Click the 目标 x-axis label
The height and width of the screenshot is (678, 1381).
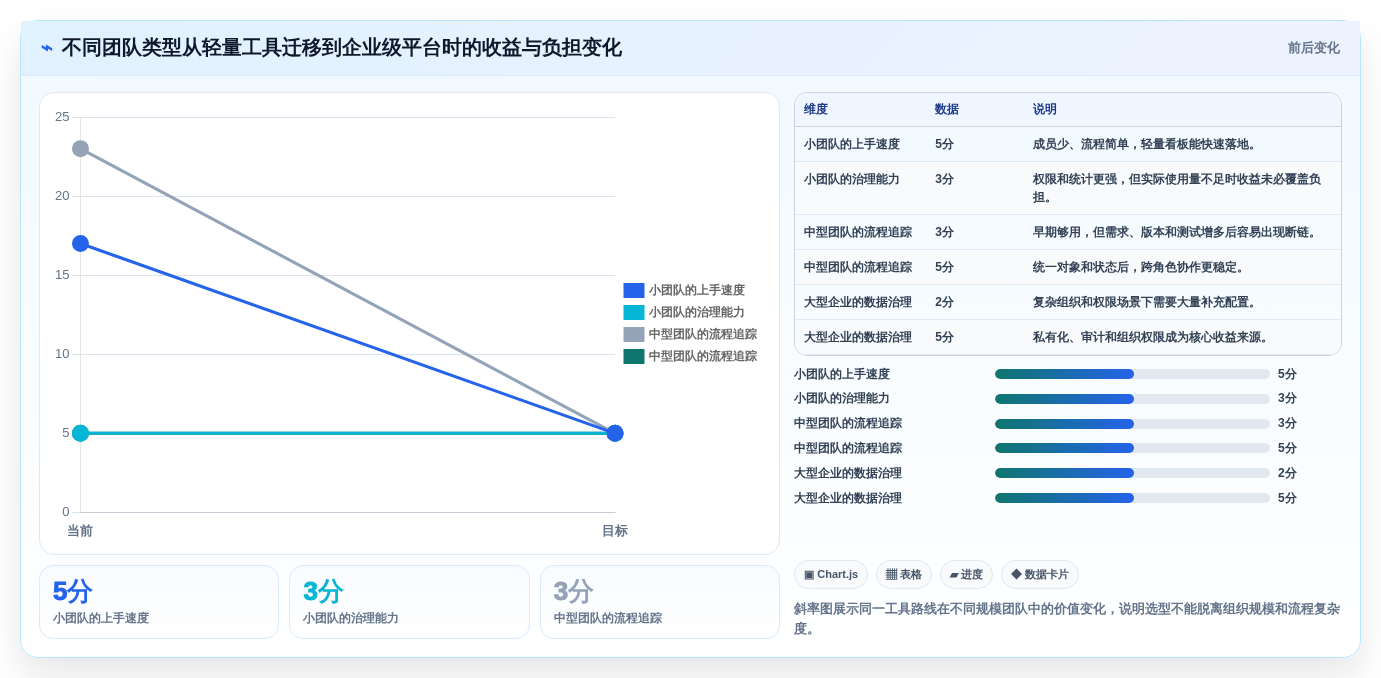615,531
